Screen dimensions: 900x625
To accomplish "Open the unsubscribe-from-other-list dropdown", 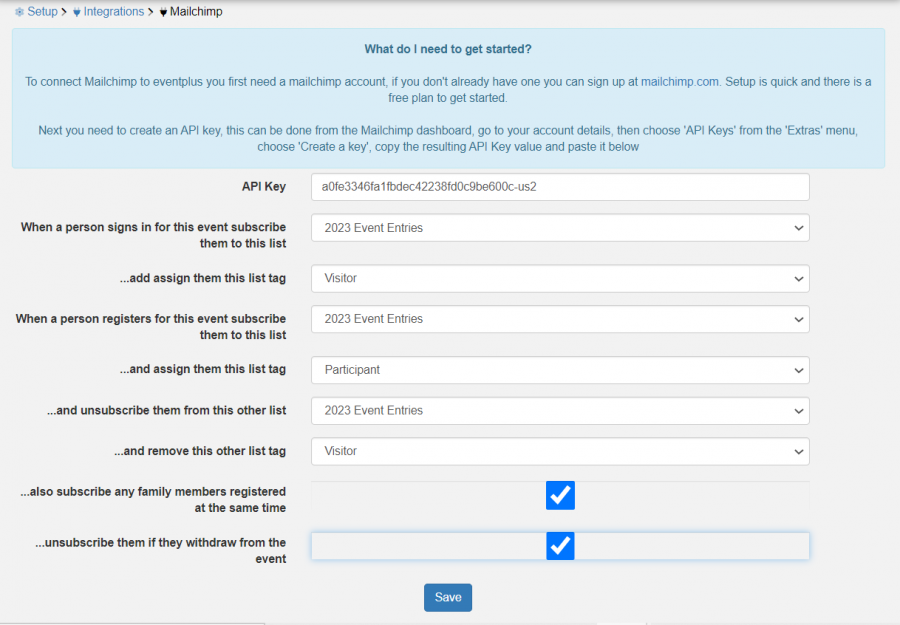I will pyautogui.click(x=560, y=410).
